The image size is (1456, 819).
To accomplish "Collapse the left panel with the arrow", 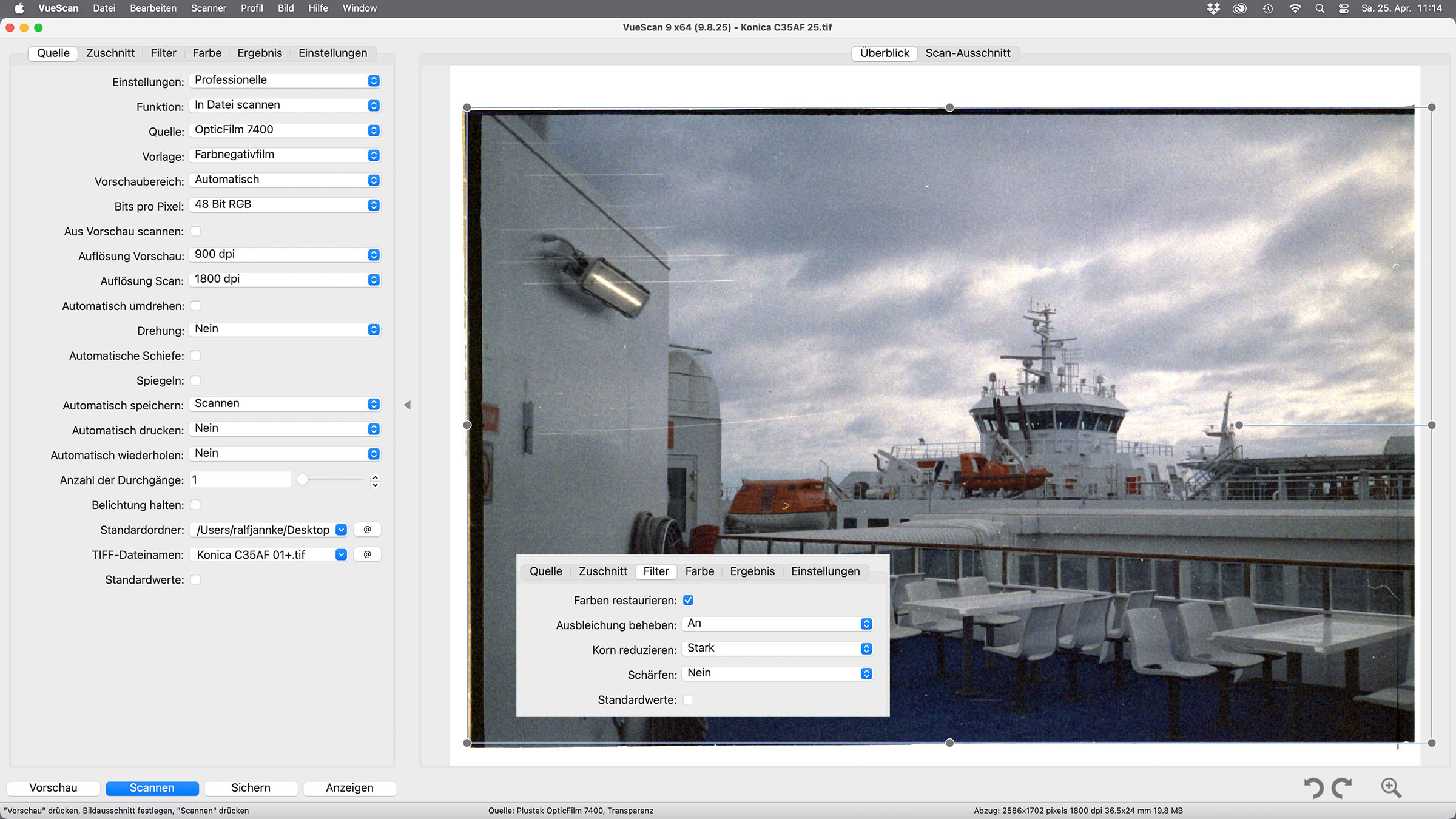I will coord(407,405).
